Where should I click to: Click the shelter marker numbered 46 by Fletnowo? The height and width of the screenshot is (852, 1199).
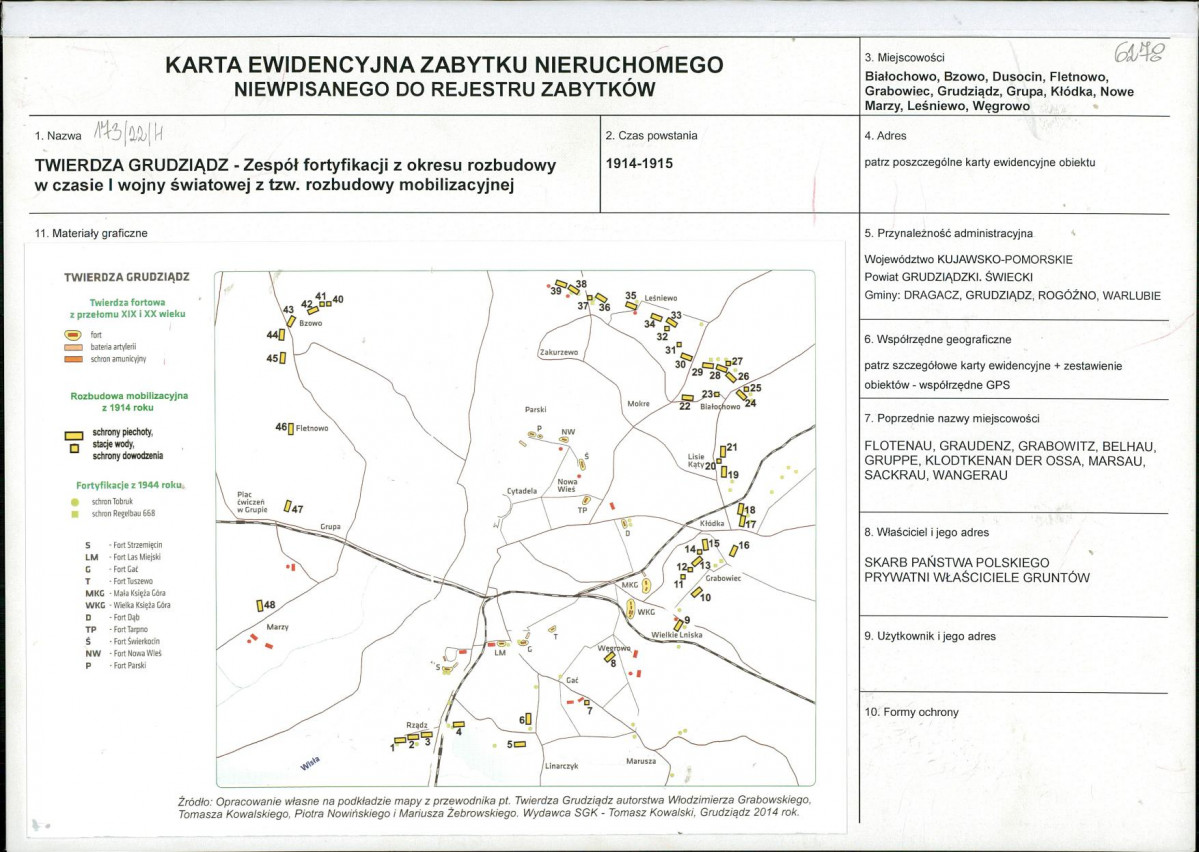coord(291,429)
